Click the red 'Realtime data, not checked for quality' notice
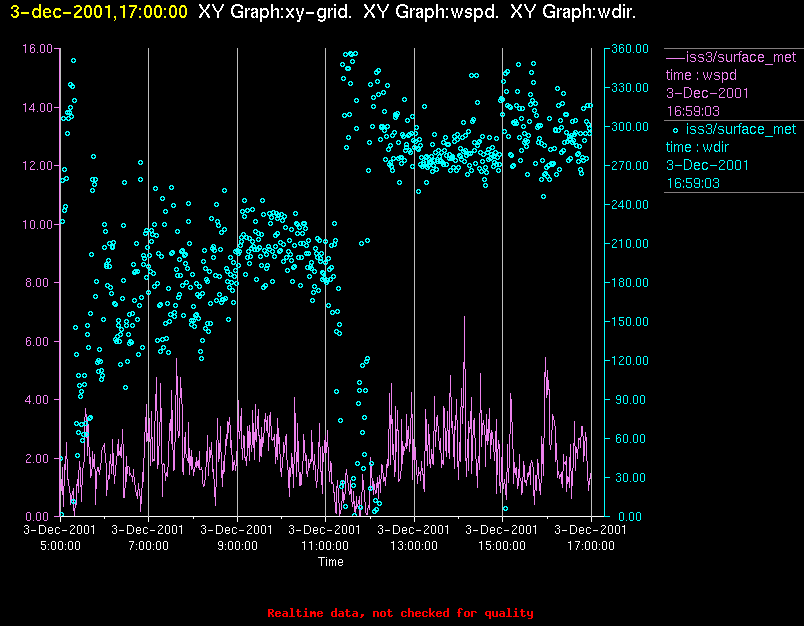804x626 pixels. point(400,613)
